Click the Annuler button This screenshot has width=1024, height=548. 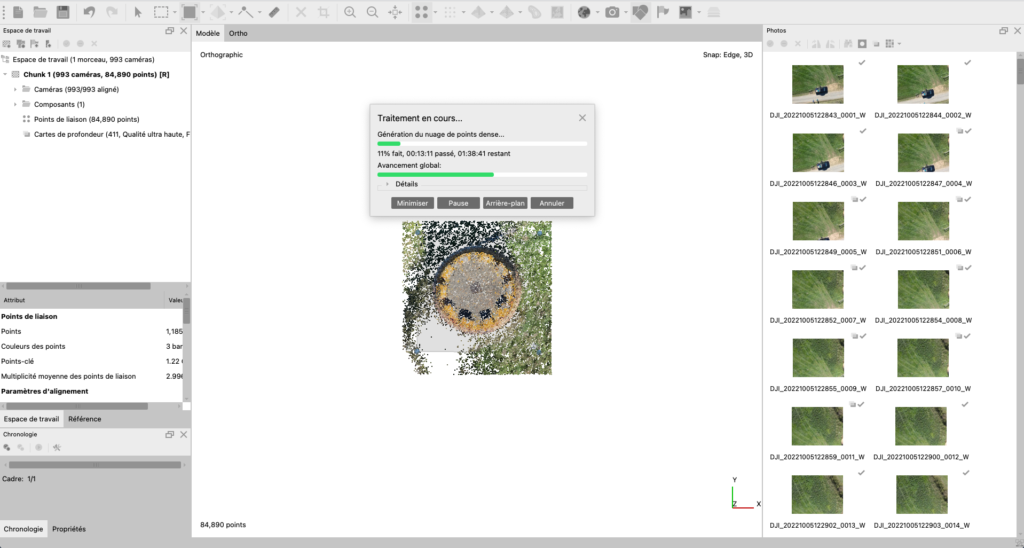552,203
